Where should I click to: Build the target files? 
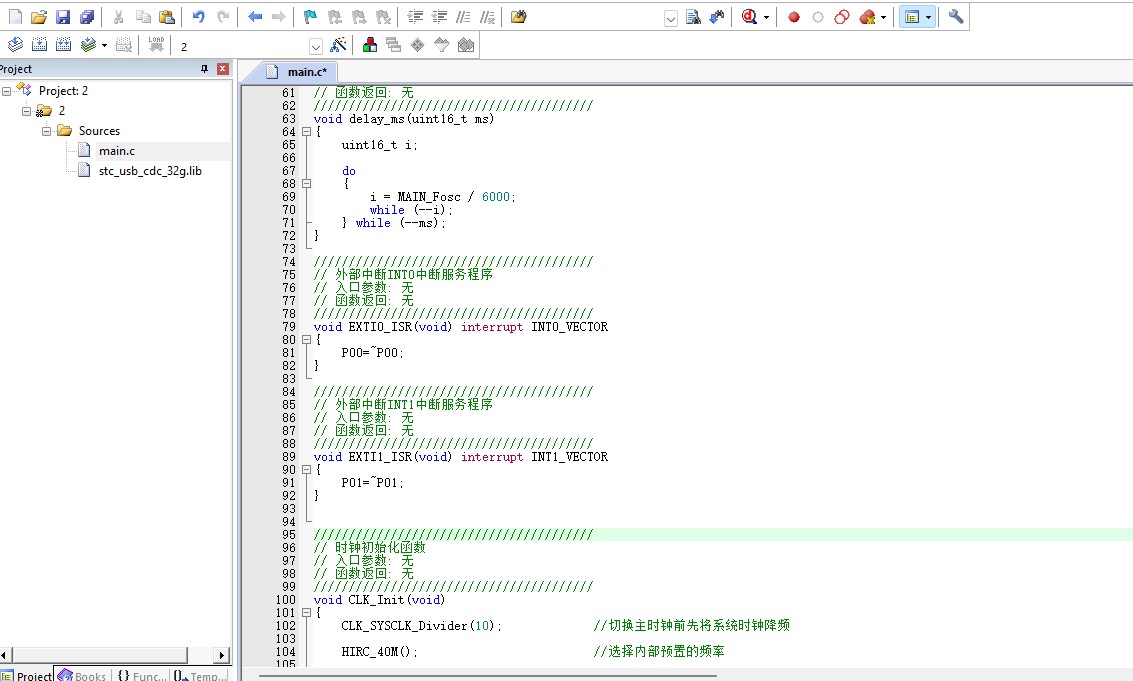(40, 45)
